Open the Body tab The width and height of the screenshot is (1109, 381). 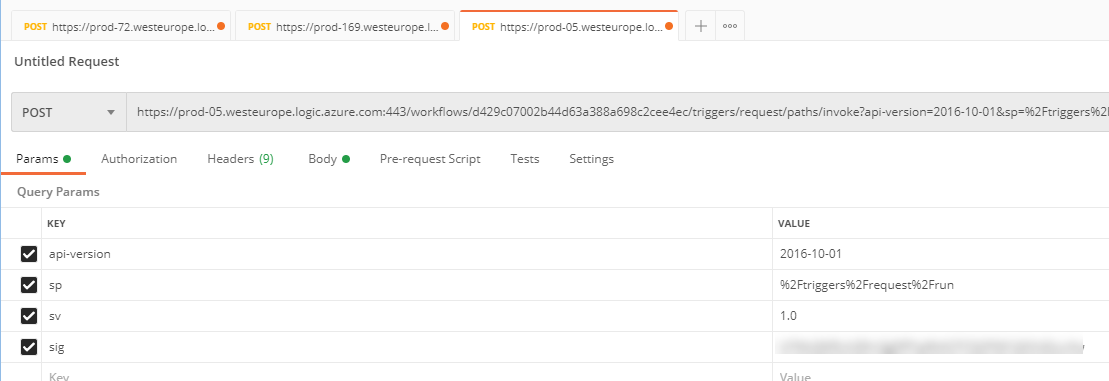click(329, 159)
